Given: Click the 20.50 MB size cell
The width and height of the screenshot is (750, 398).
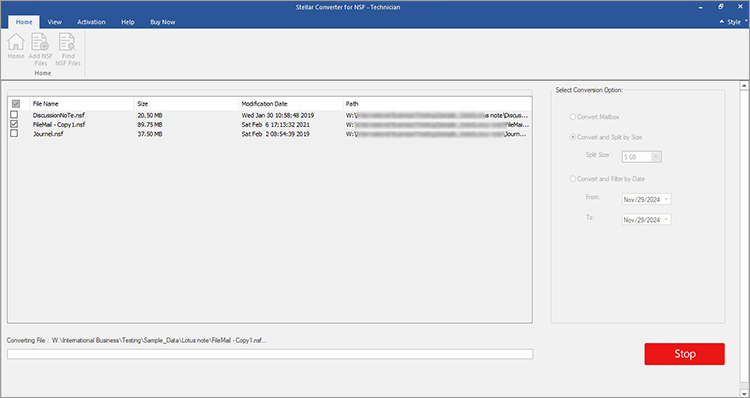Looking at the screenshot, I should tap(150, 115).
